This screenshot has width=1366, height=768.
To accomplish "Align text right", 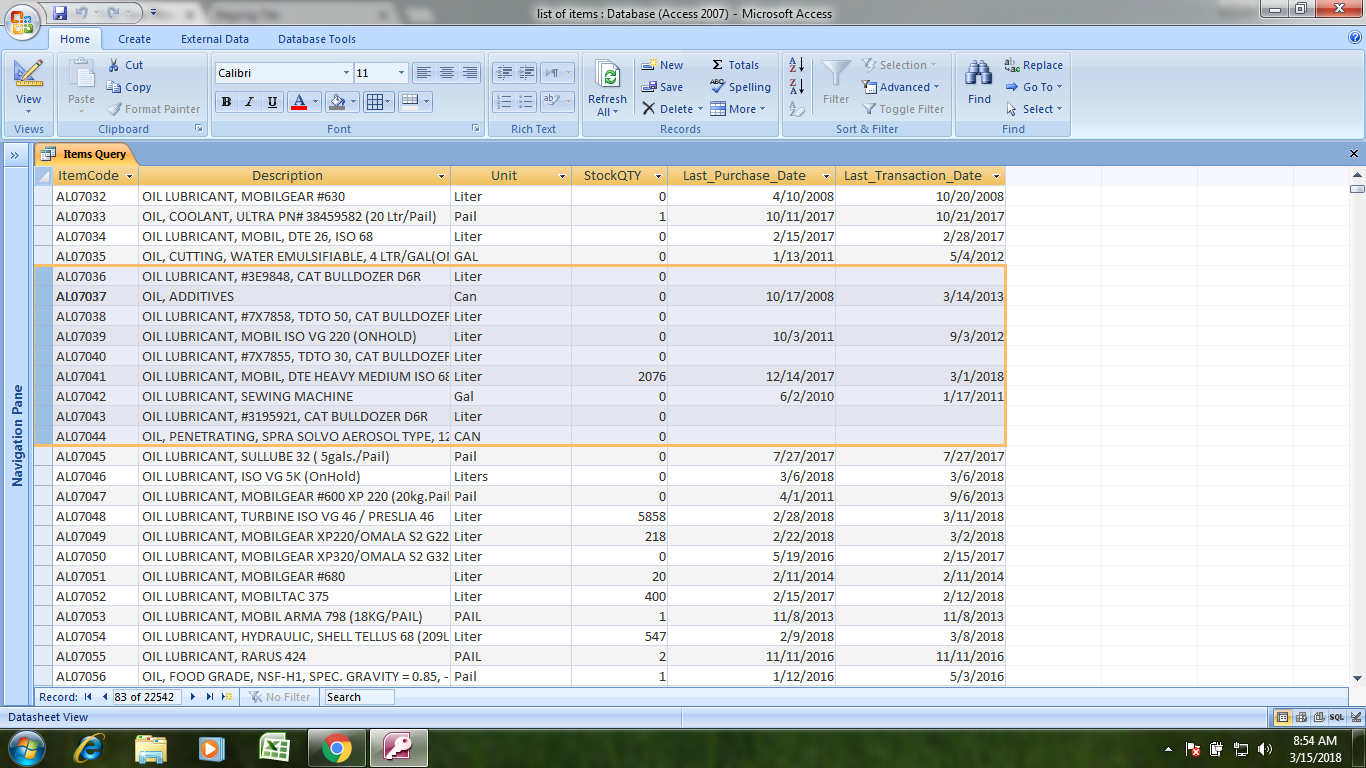I will [470, 73].
